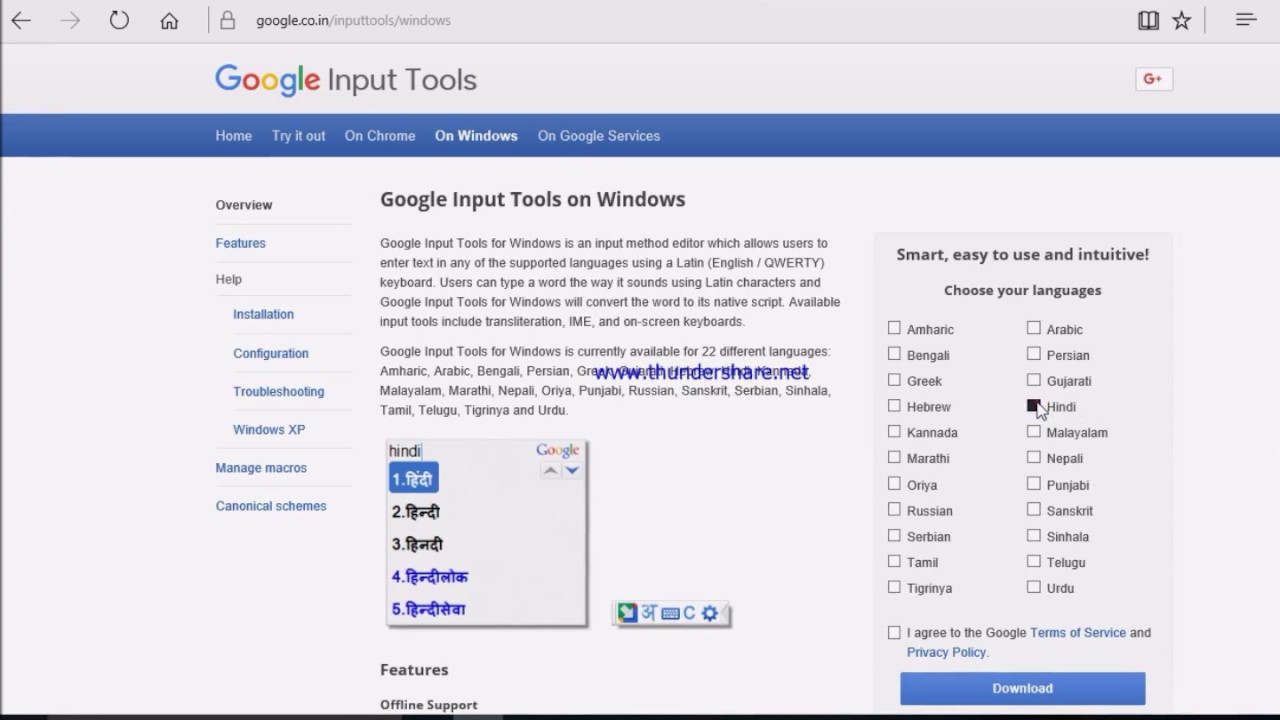Go to On Google Services tab
1280x720 pixels.
tap(599, 136)
